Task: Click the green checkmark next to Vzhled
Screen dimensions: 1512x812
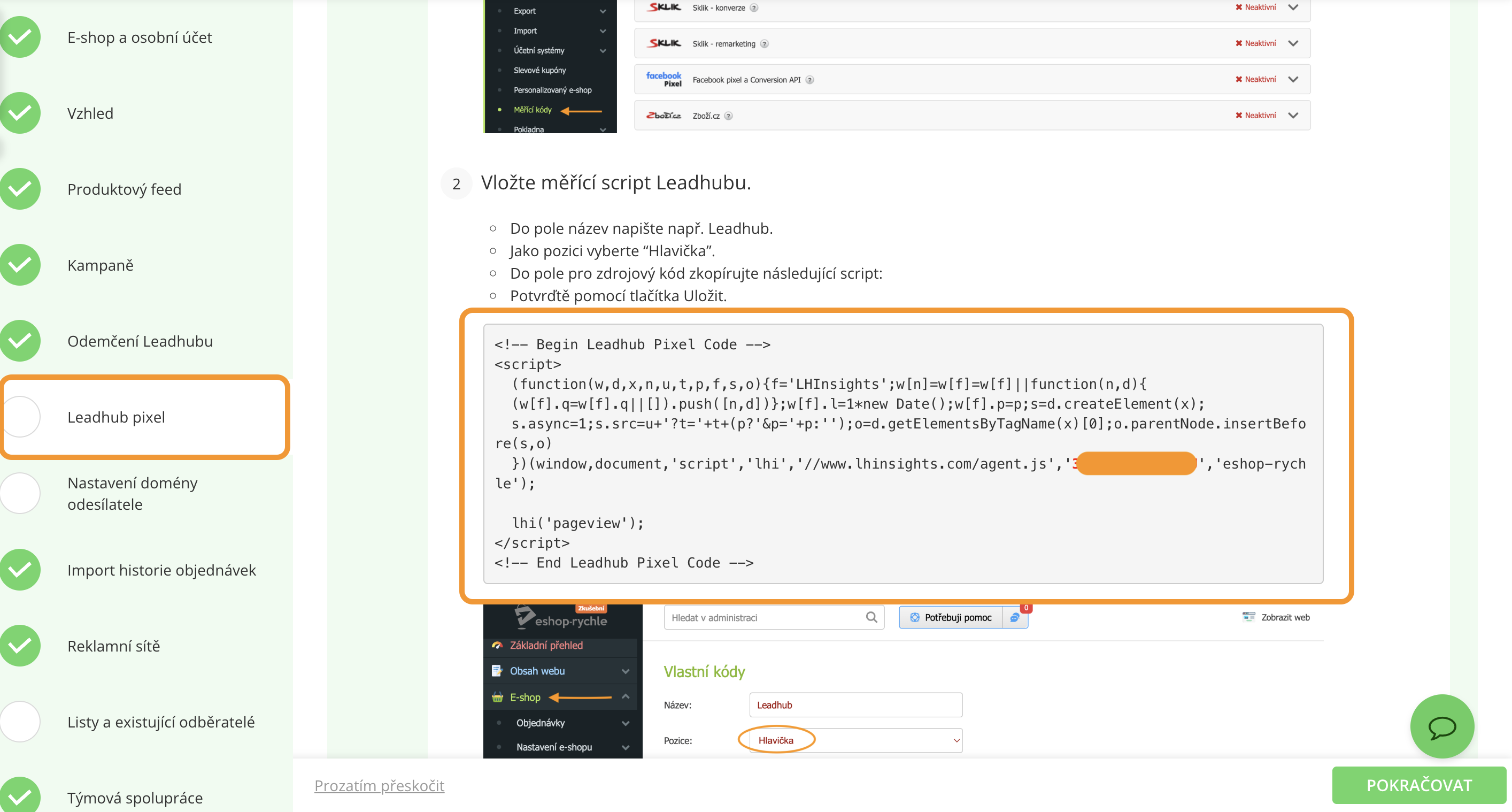Action: click(20, 113)
